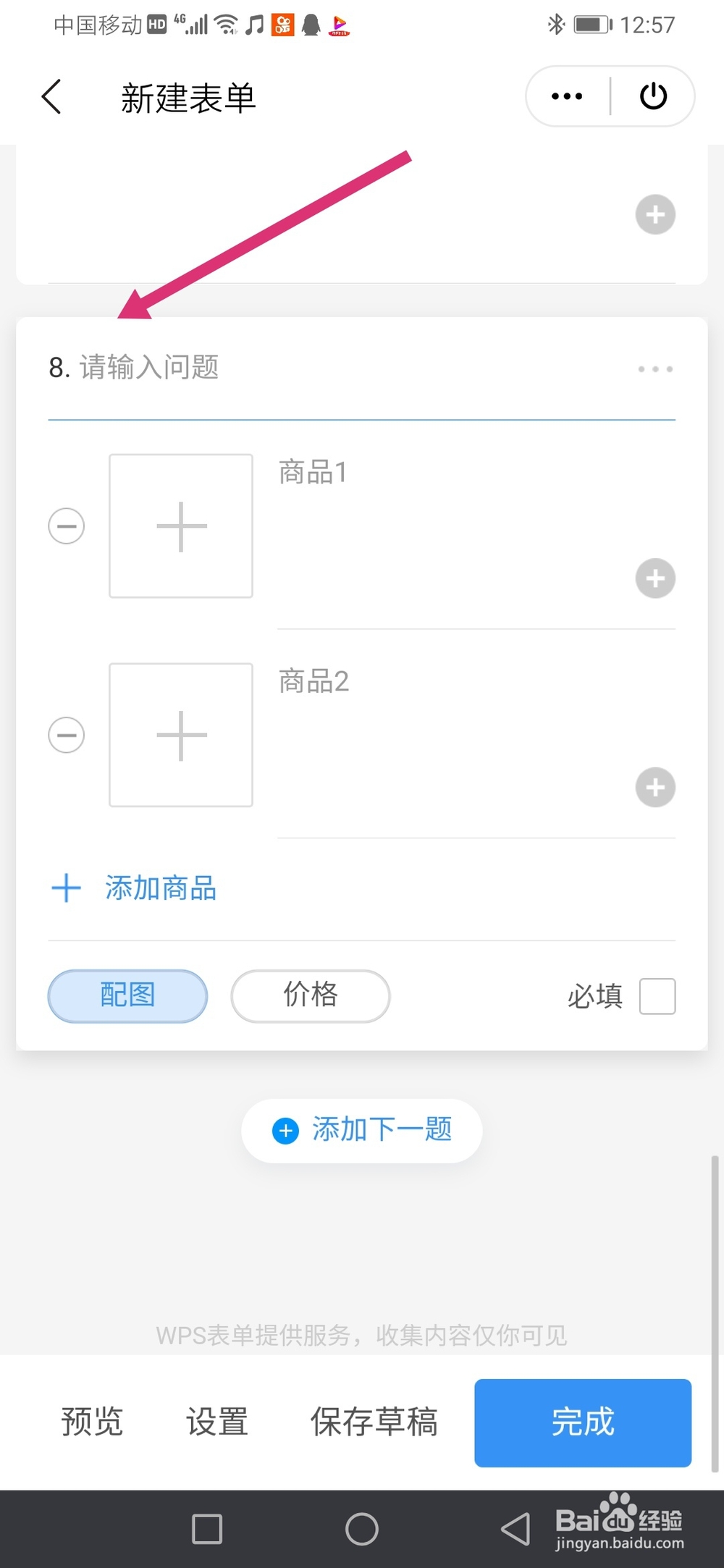The width and height of the screenshot is (724, 1568).
Task: Click gray plus beside 商品2
Action: tap(655, 788)
